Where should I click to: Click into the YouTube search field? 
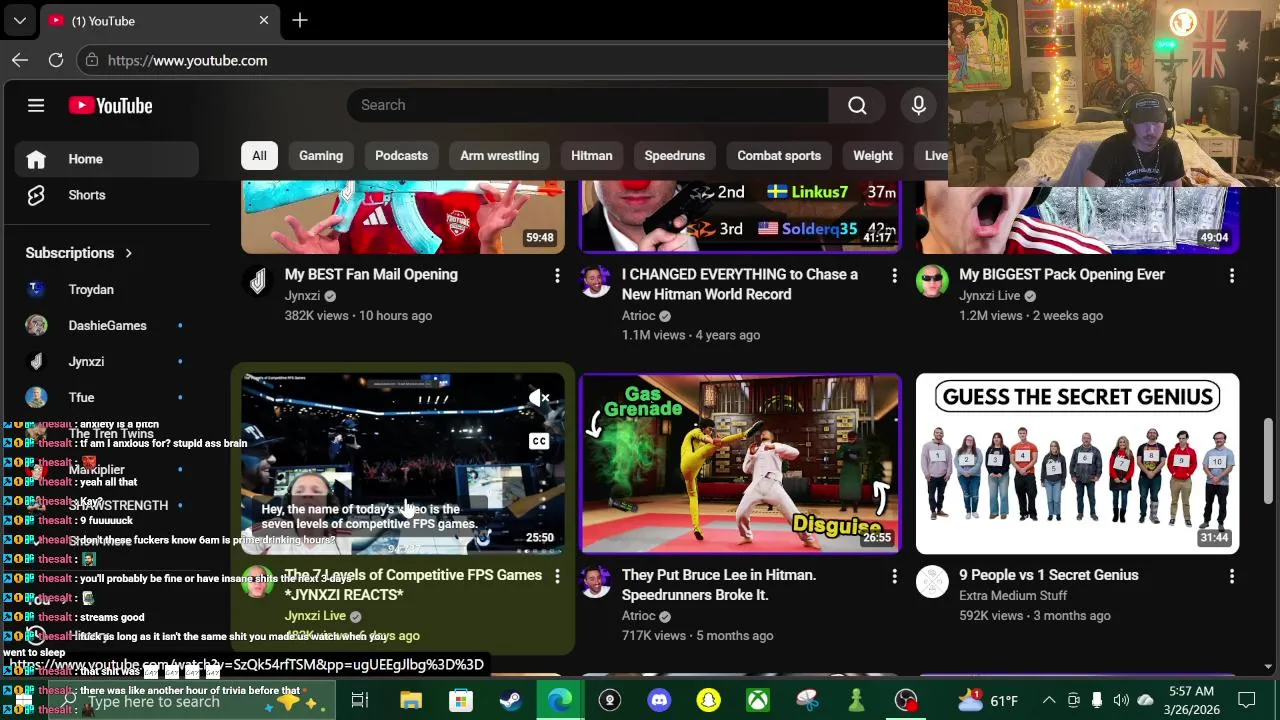coord(588,105)
